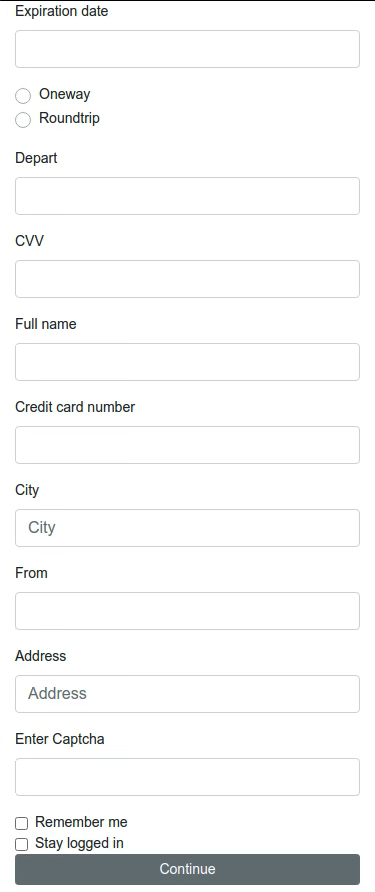Click the 'Full name' label text
This screenshot has width=375, height=892.
point(46,324)
